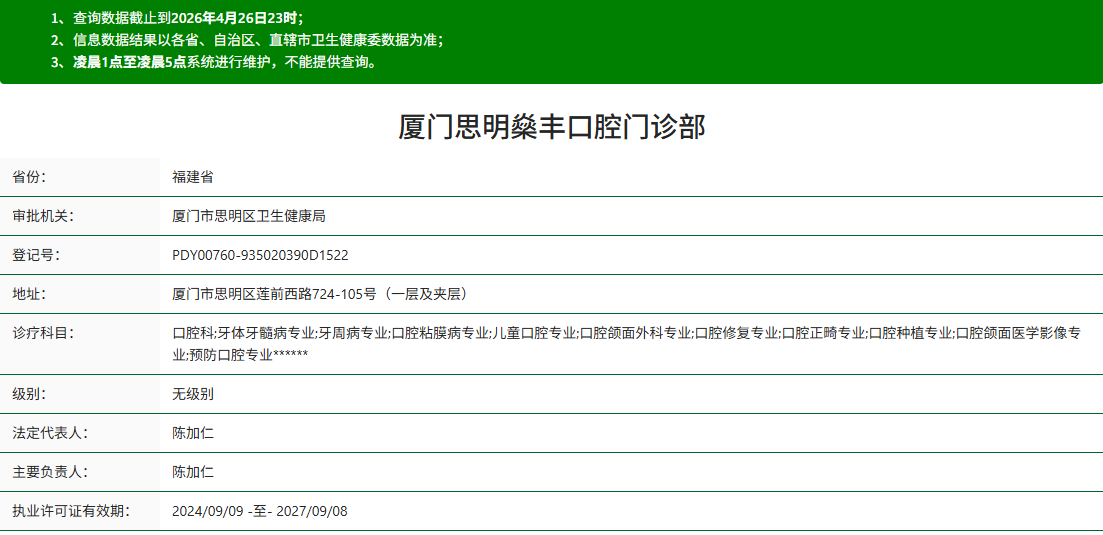Select the label 主要负责人
The width and height of the screenshot is (1103, 535).
(50, 472)
